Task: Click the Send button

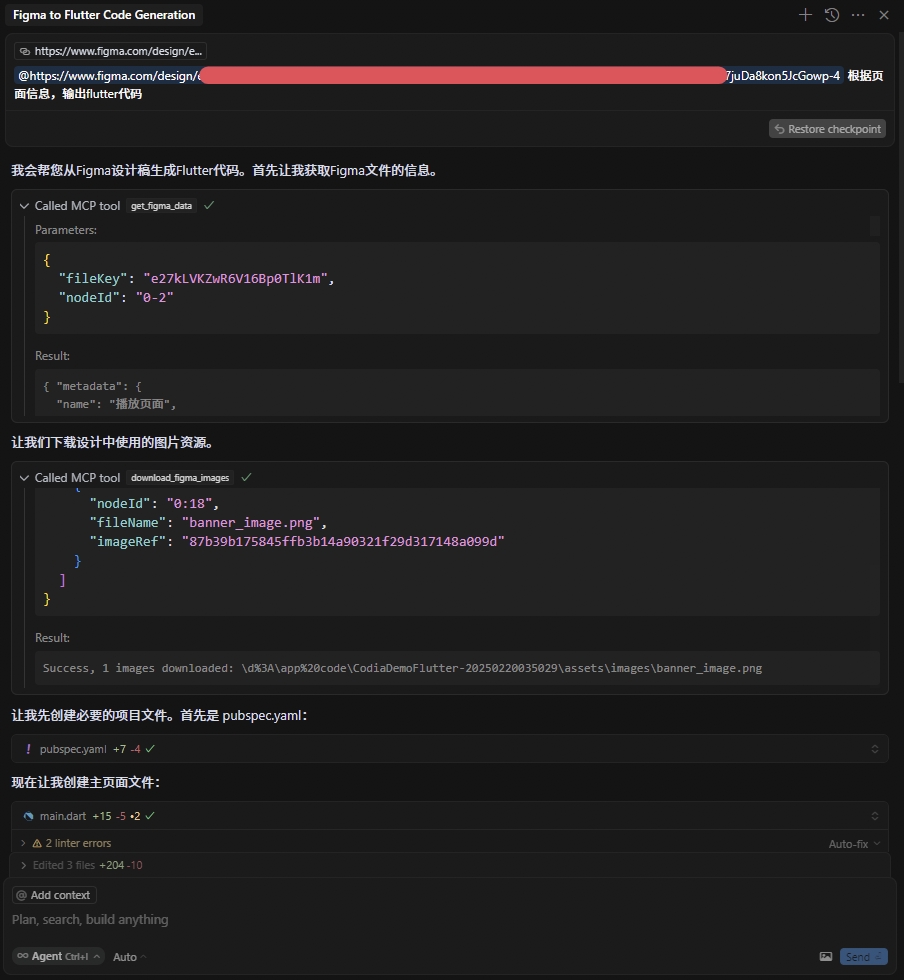Action: tap(863, 956)
